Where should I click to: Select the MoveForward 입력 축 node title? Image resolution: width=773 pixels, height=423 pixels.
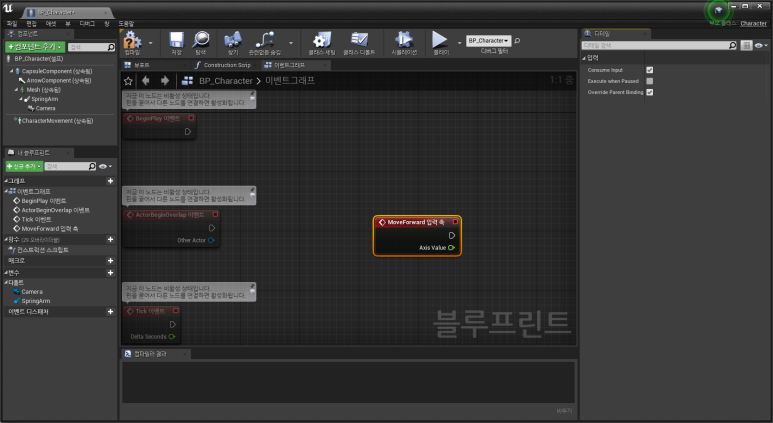coord(416,222)
